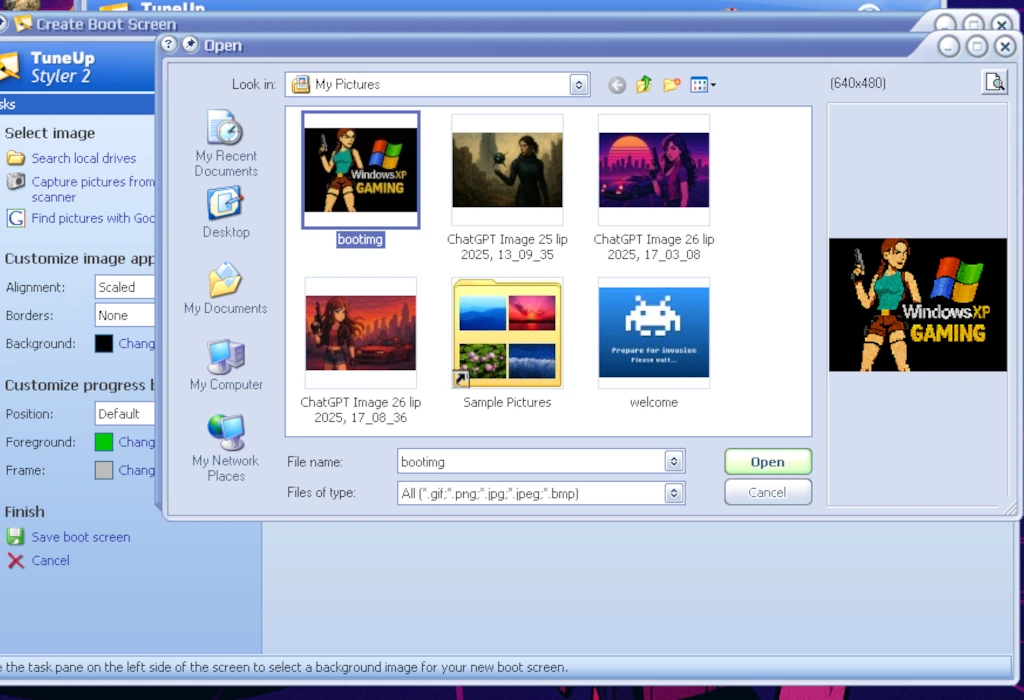
Task: Open the Borders None dropdown
Action: [125, 315]
